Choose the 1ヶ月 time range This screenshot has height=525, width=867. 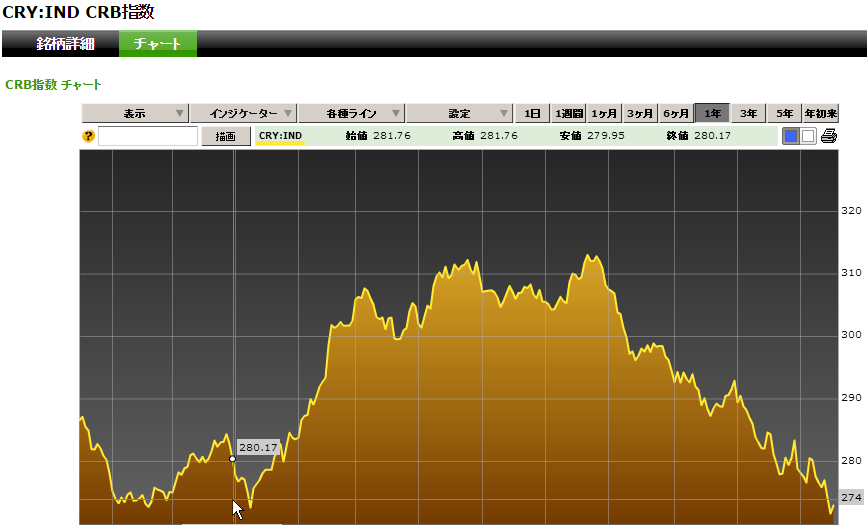click(x=604, y=113)
